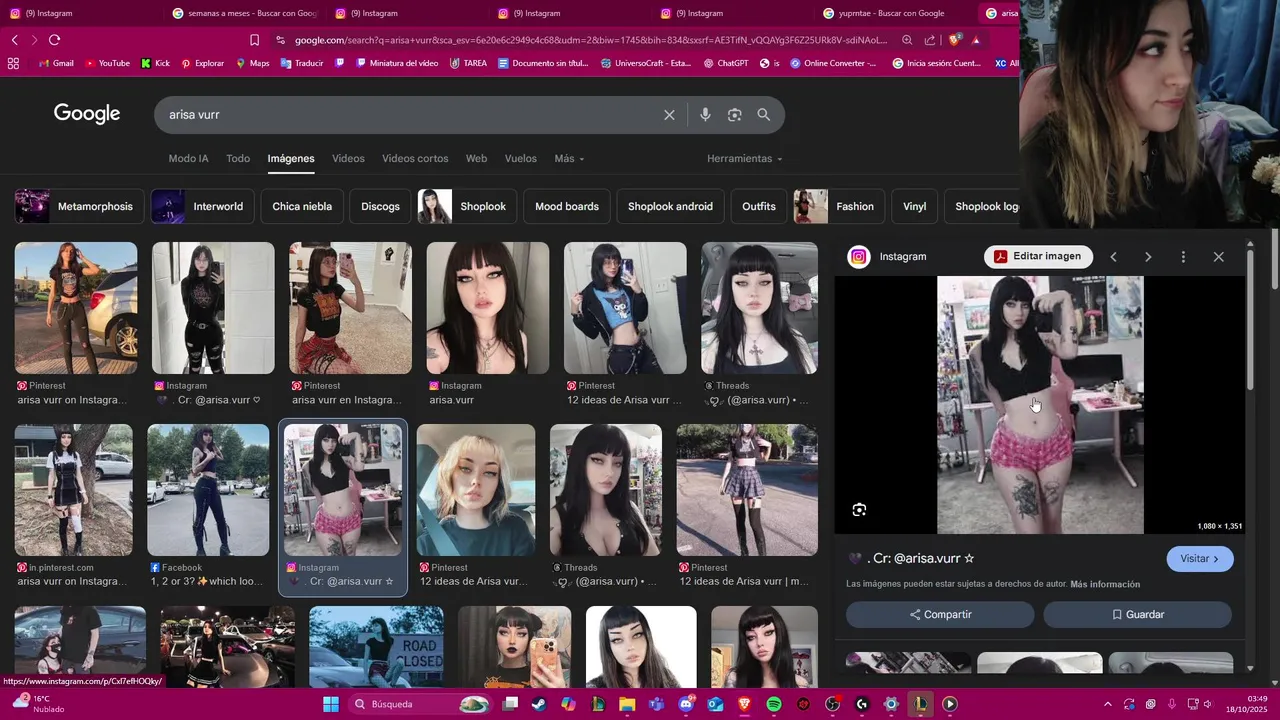Search inside image with Lens icon on preview
The width and height of the screenshot is (1280, 720).
tap(859, 510)
